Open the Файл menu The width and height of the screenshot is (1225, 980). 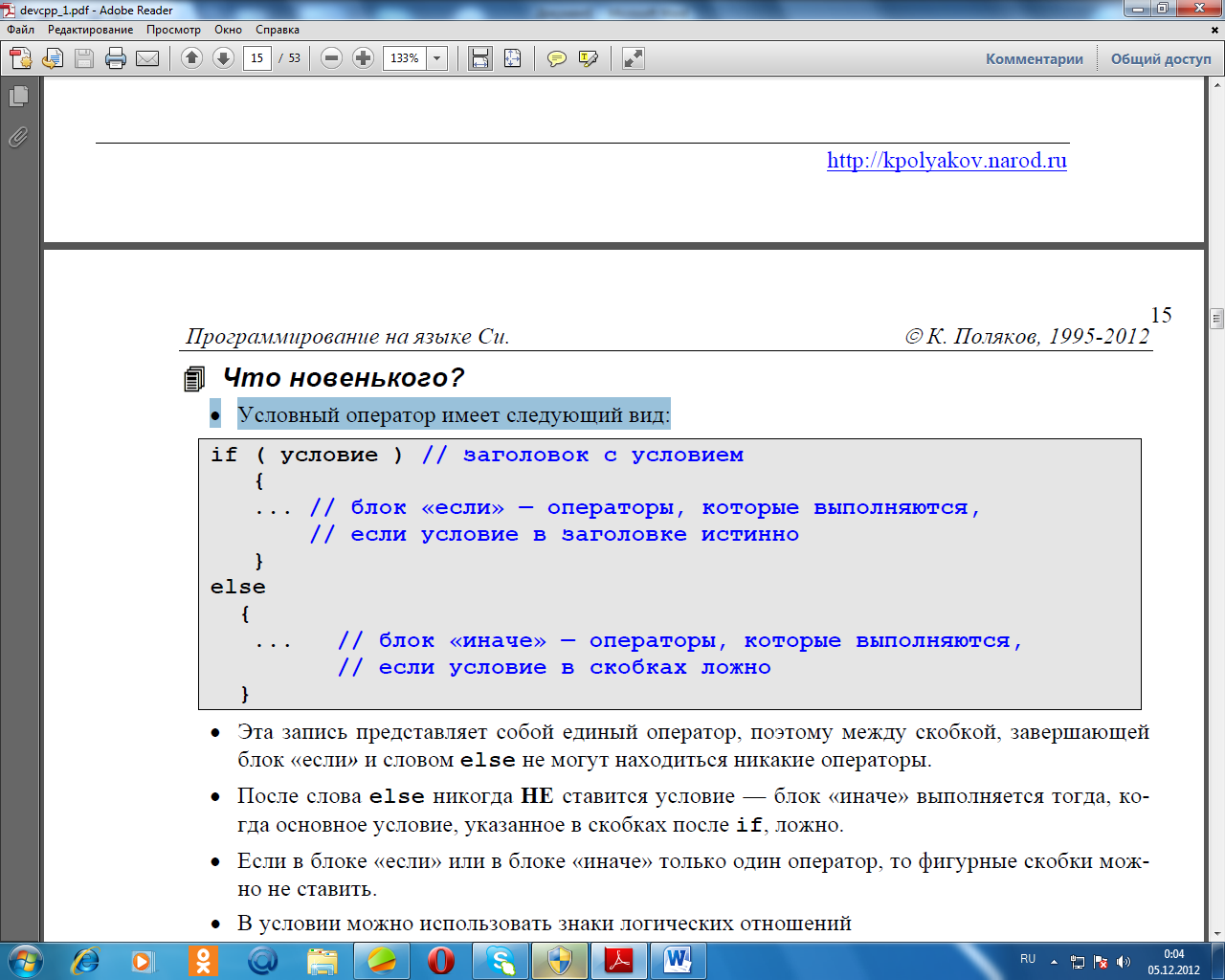pos(20,30)
